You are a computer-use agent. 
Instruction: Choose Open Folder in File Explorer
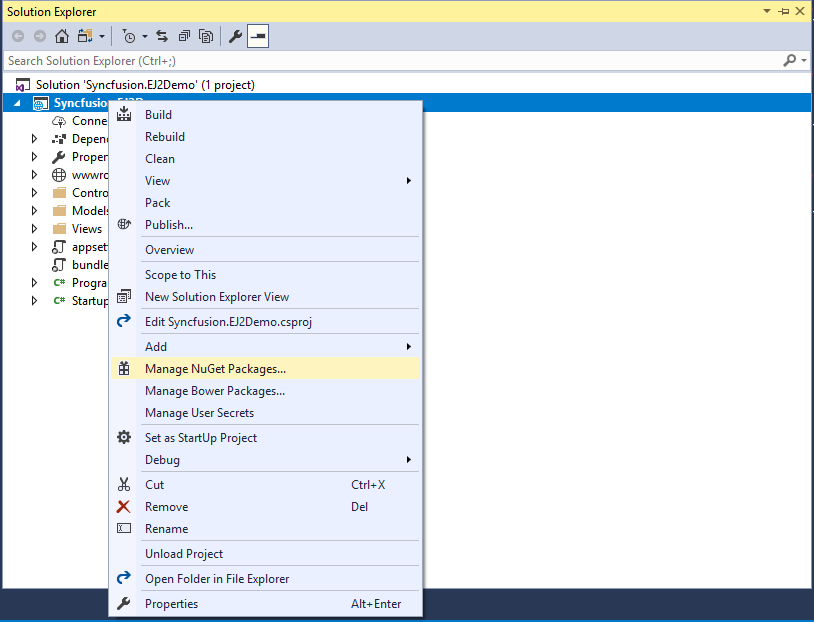coord(216,578)
